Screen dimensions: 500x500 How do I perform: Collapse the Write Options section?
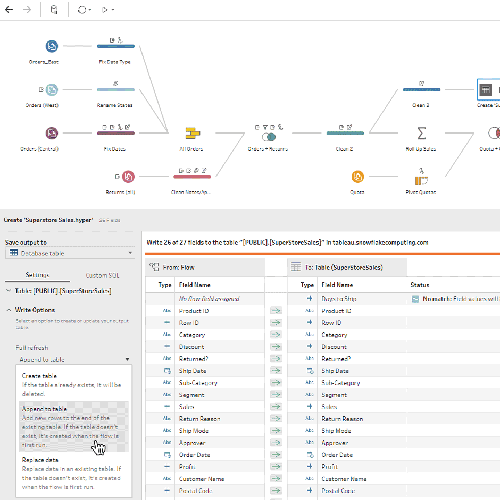pos(9,310)
